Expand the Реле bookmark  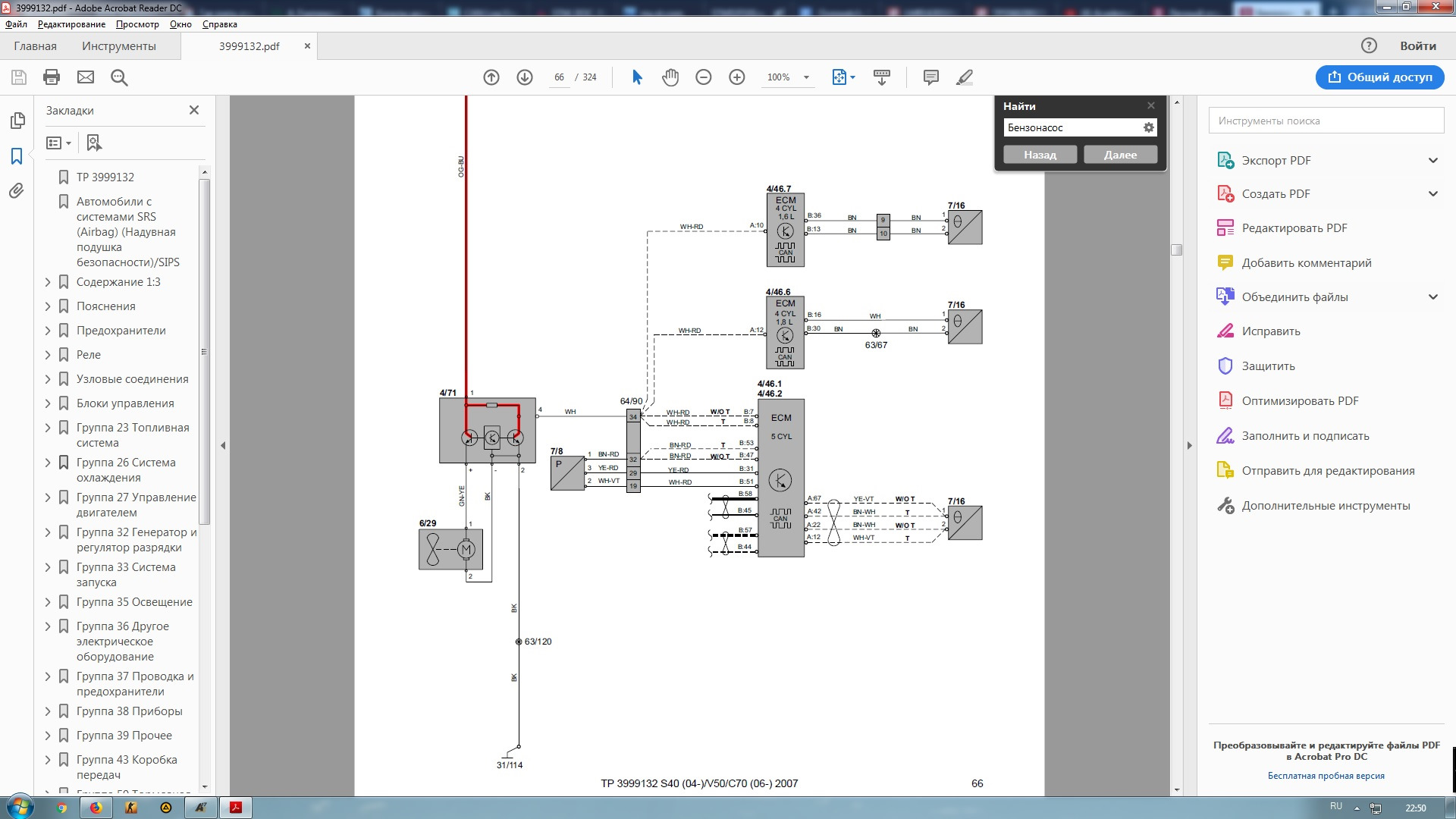click(x=48, y=355)
